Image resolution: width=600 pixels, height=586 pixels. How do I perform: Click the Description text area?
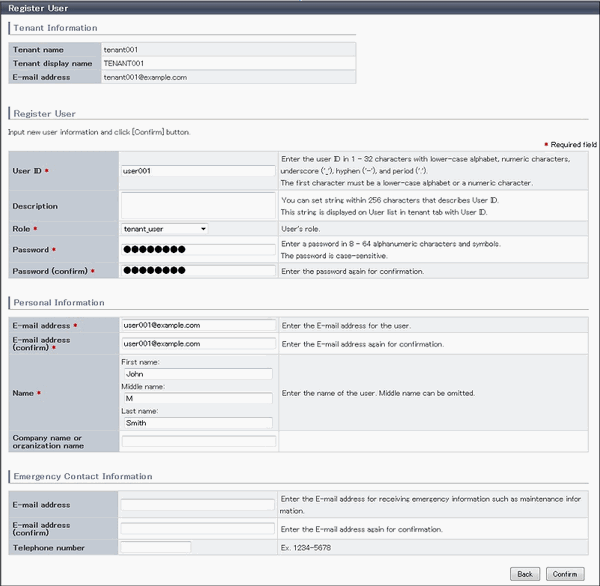198,206
